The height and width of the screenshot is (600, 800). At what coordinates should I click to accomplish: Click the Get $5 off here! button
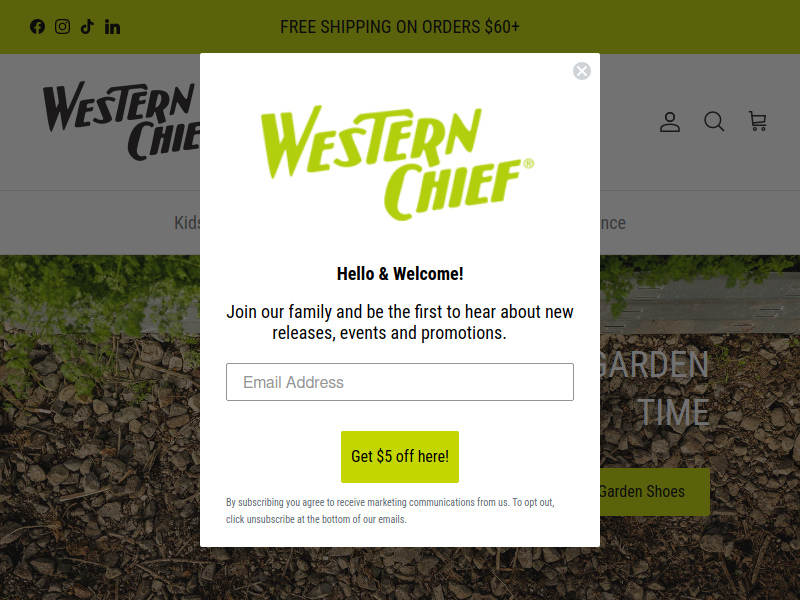400,457
